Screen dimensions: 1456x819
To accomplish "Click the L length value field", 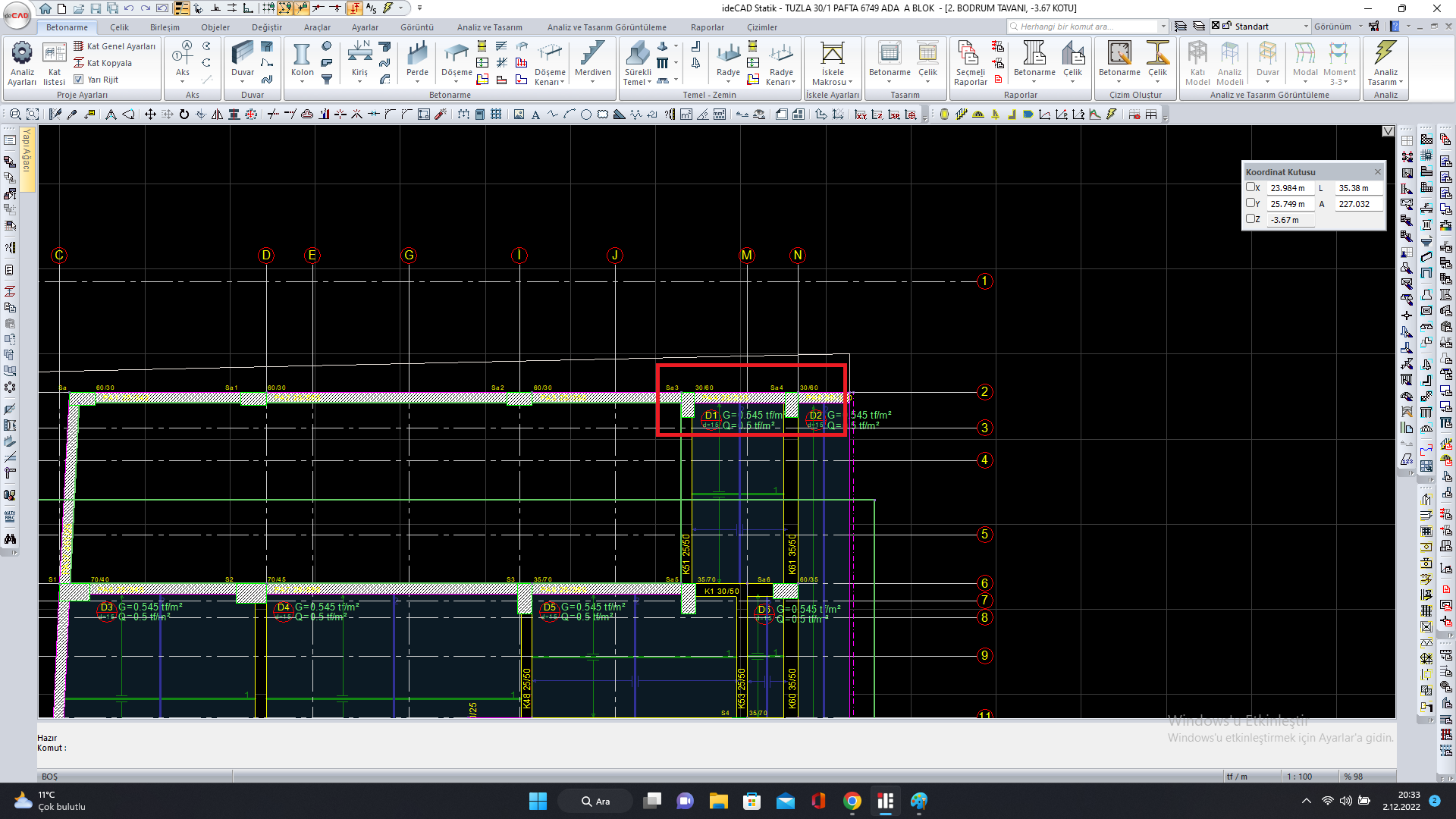I will pos(1358,188).
